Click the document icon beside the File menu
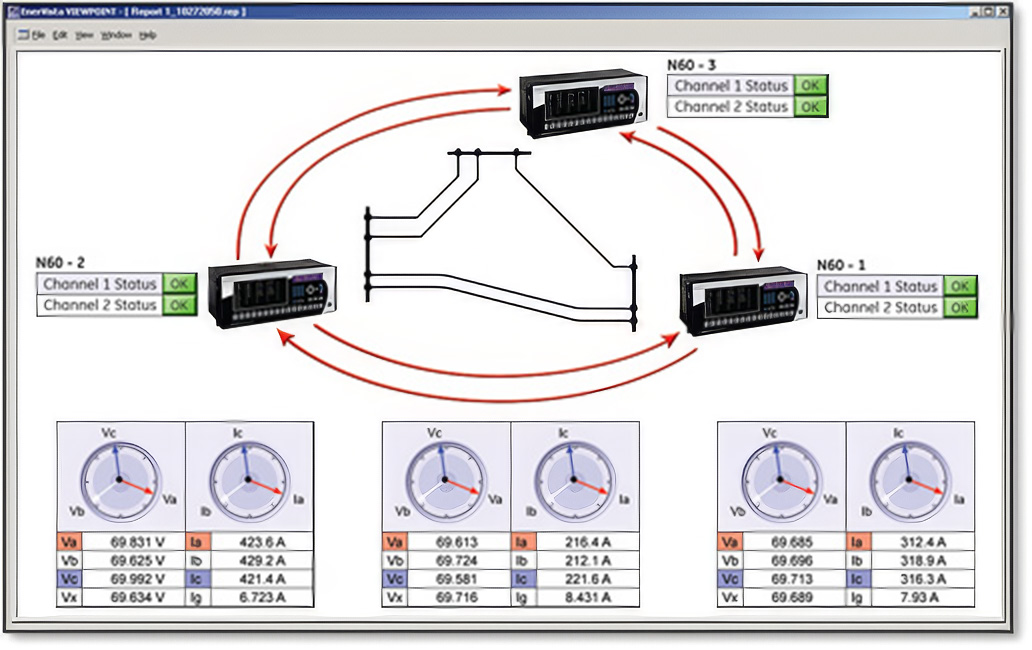 (24, 35)
